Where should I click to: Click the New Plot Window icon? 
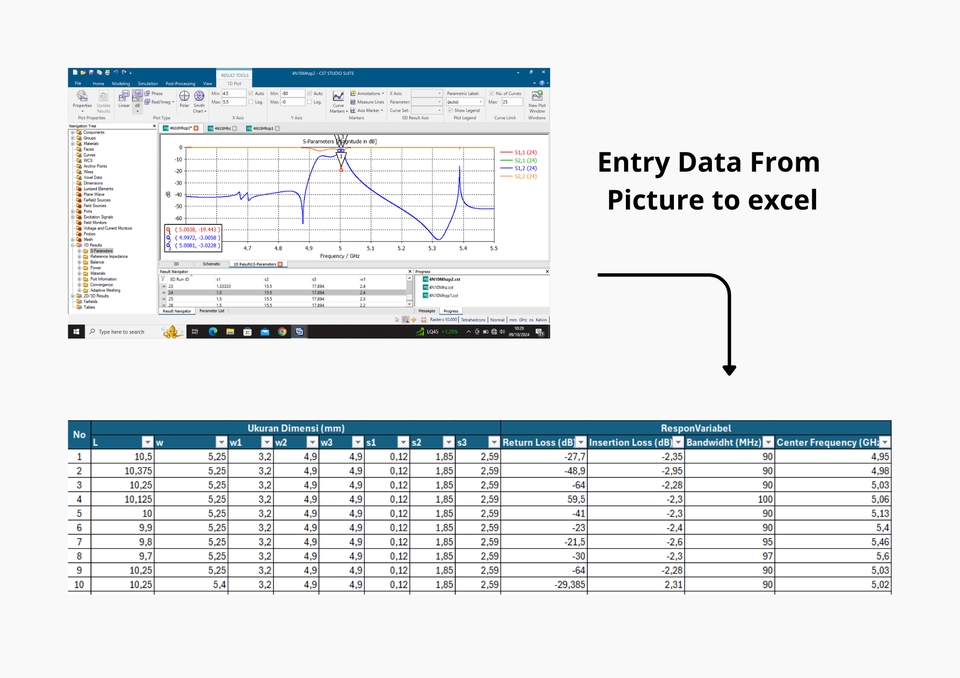(537, 100)
